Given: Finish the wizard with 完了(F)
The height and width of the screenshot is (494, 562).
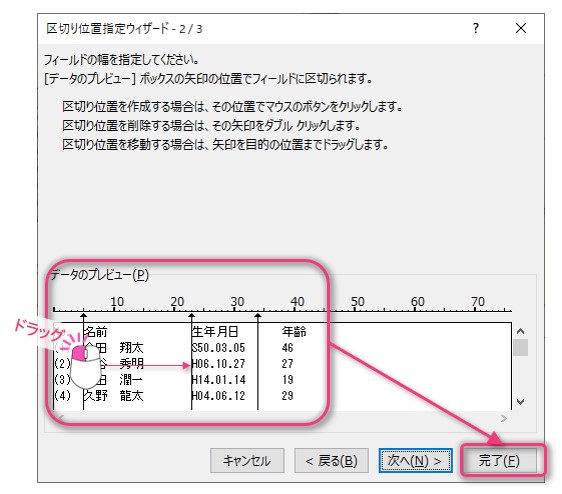Looking at the screenshot, I should [499, 461].
